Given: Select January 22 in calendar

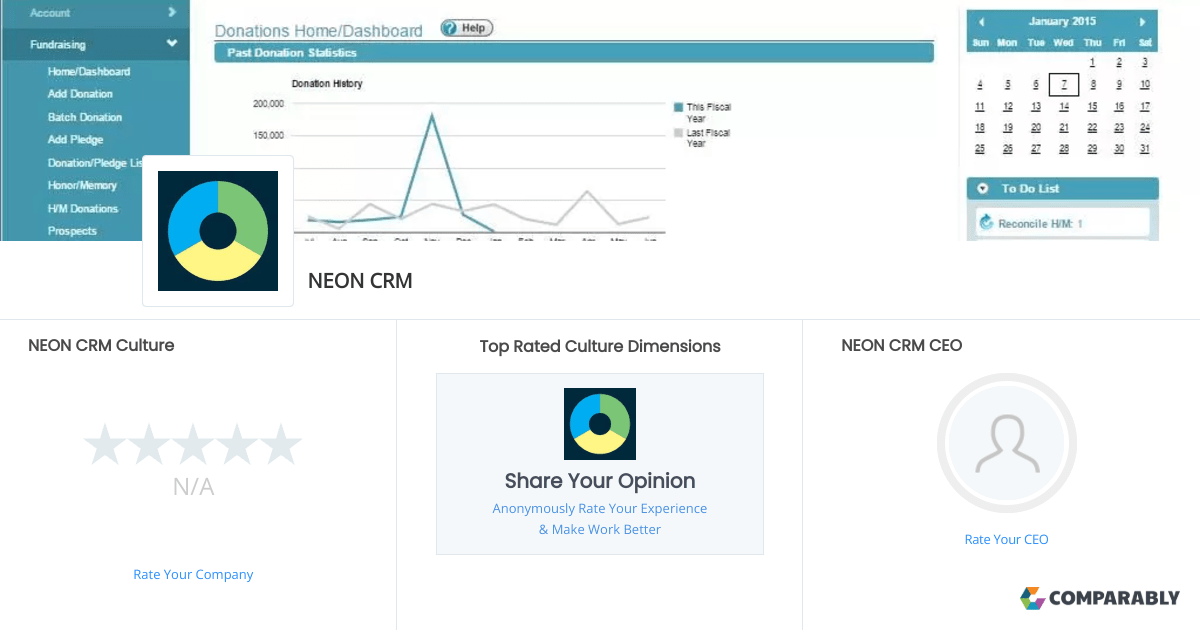Looking at the screenshot, I should [1092, 128].
